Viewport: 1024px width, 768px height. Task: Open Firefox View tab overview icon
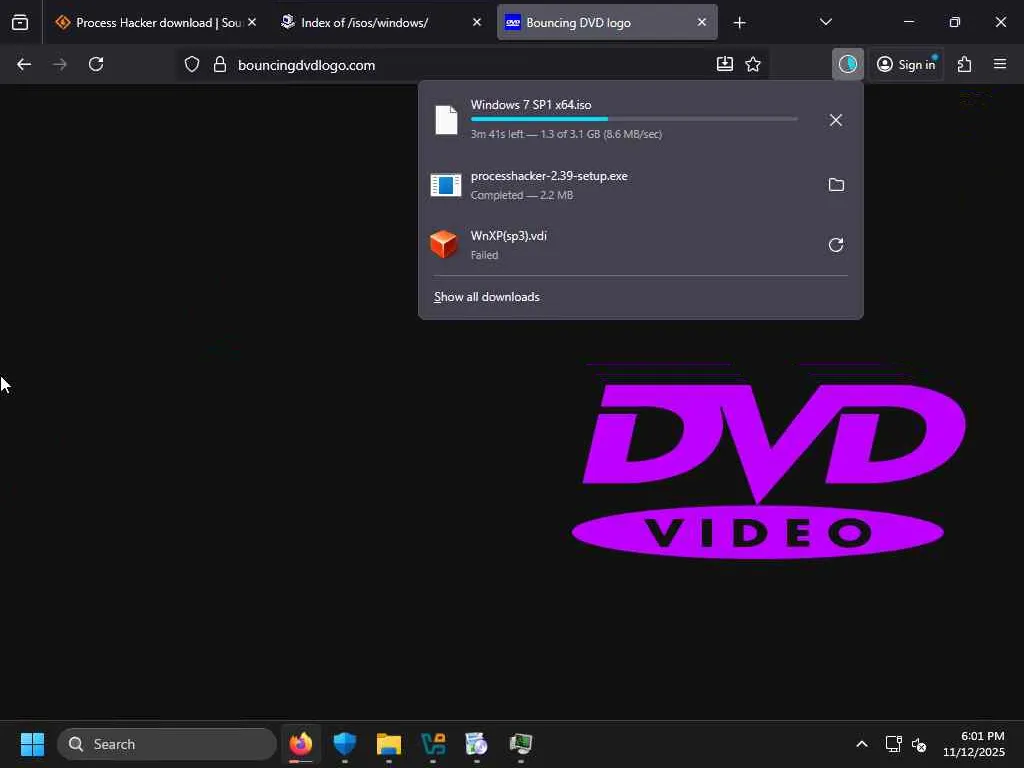click(x=20, y=23)
